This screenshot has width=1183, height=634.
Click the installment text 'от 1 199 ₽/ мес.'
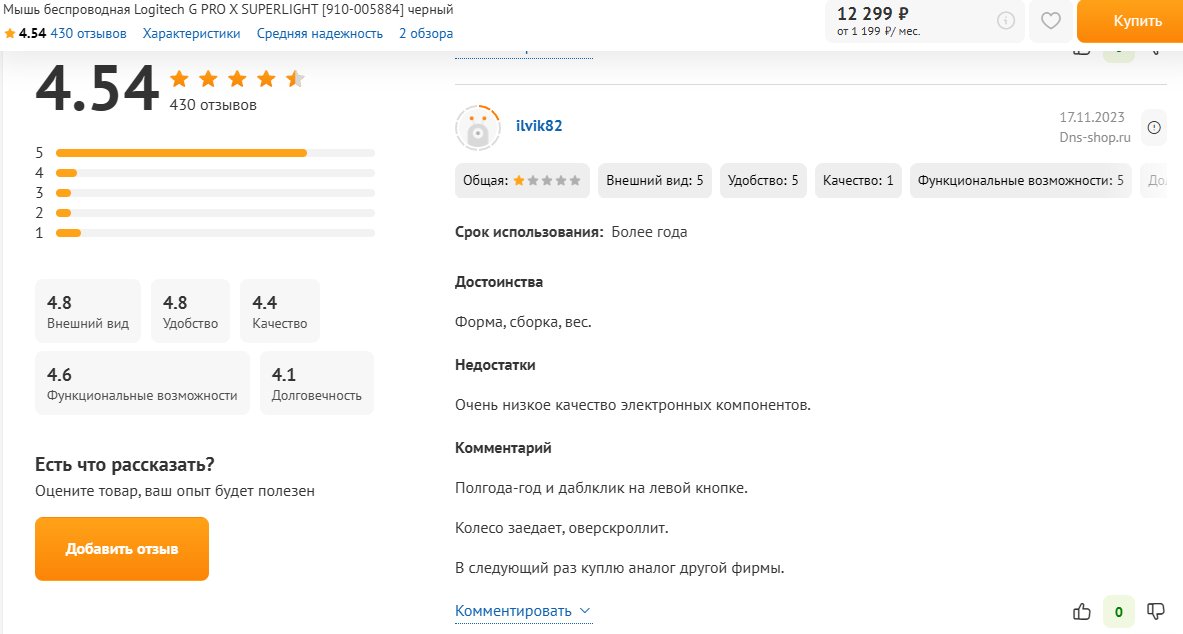(x=878, y=32)
